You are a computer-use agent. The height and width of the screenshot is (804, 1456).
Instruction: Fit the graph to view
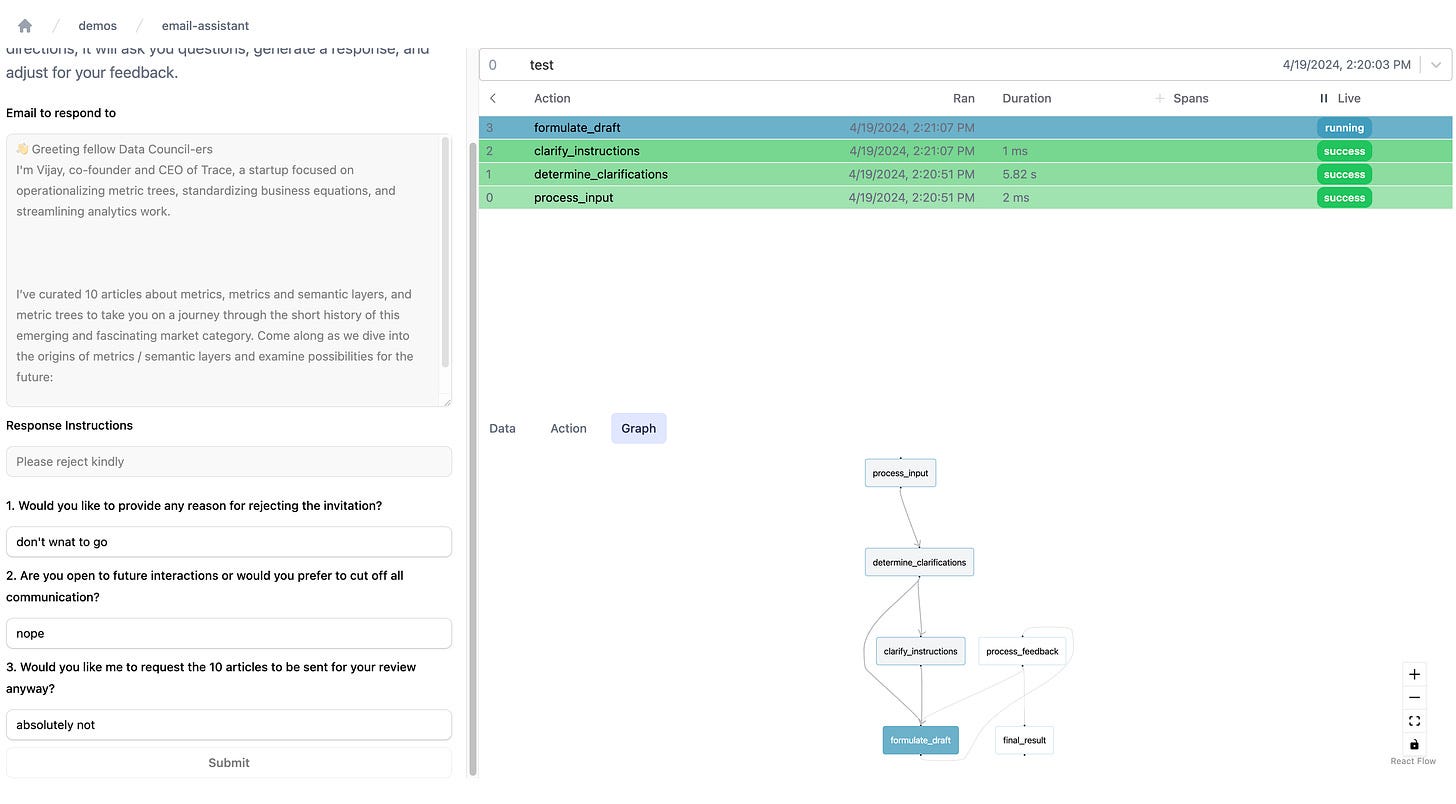click(1414, 721)
